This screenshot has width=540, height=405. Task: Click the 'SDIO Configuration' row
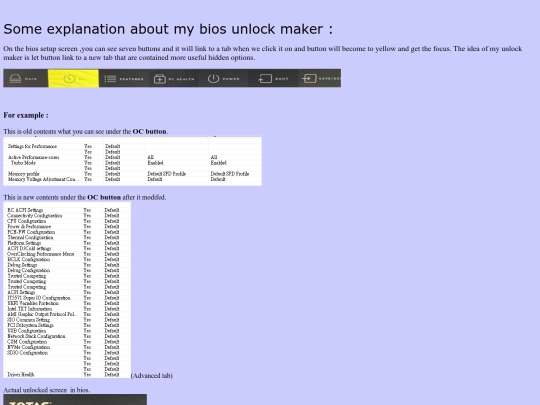click(x=67, y=353)
